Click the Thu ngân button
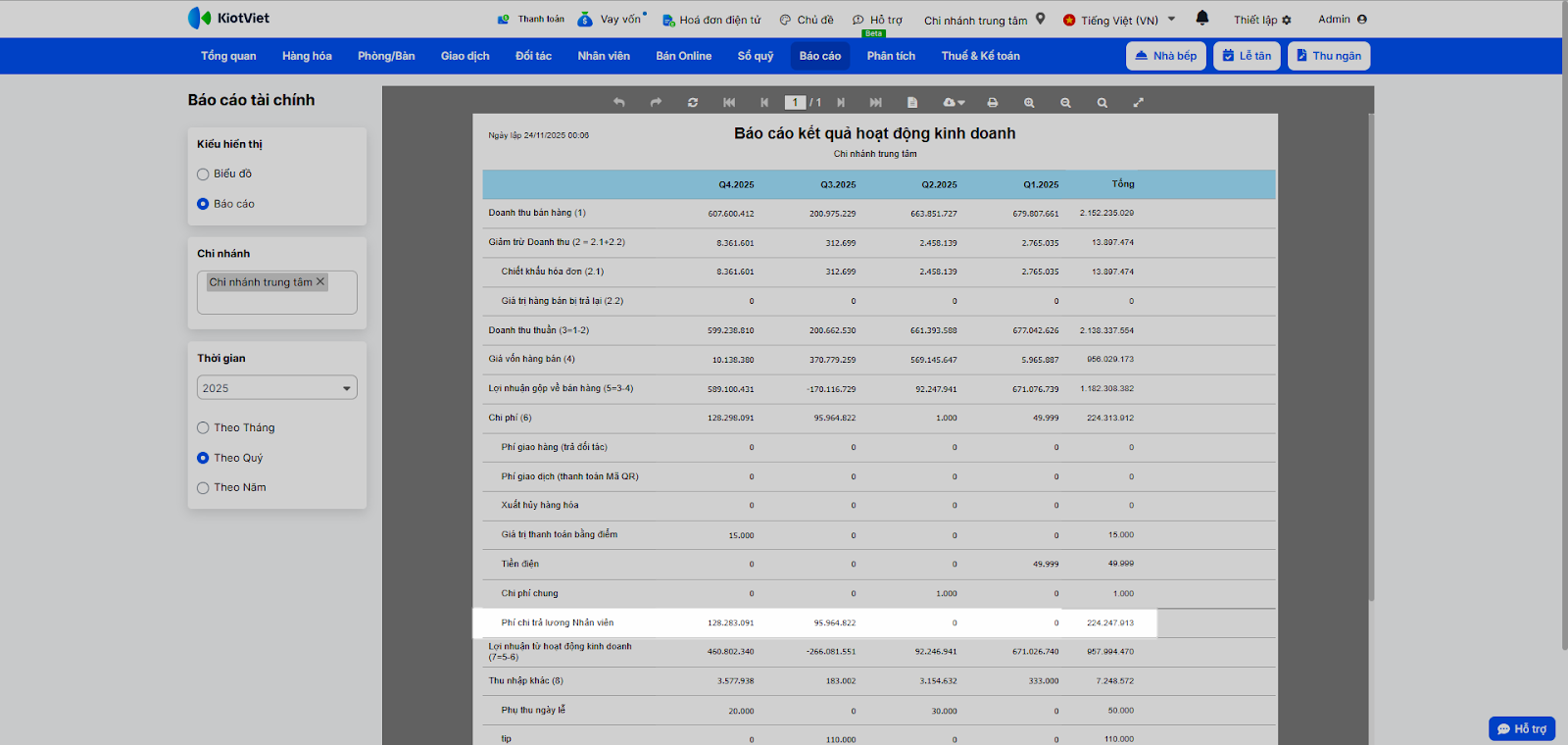 click(x=1329, y=56)
